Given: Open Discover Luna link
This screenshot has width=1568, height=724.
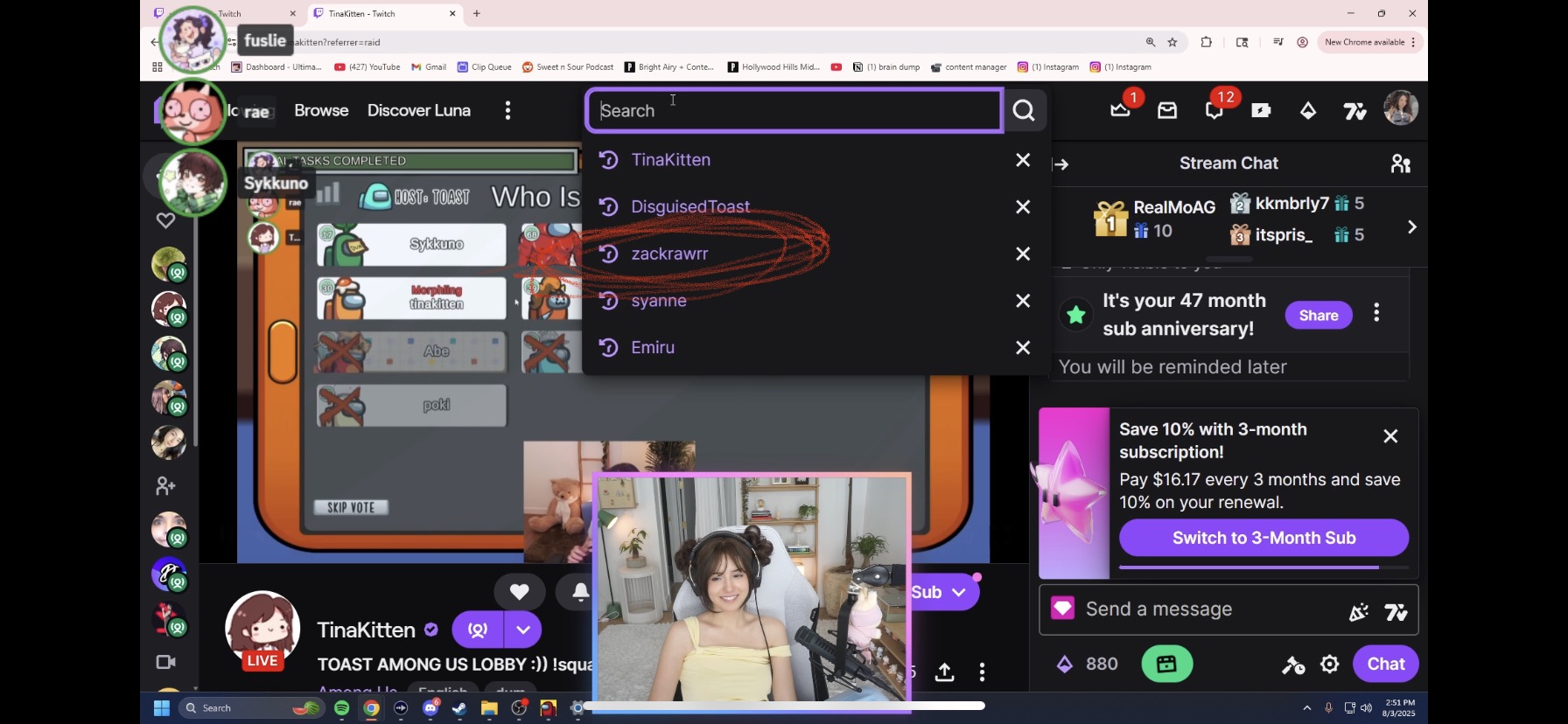Looking at the screenshot, I should pos(419,110).
